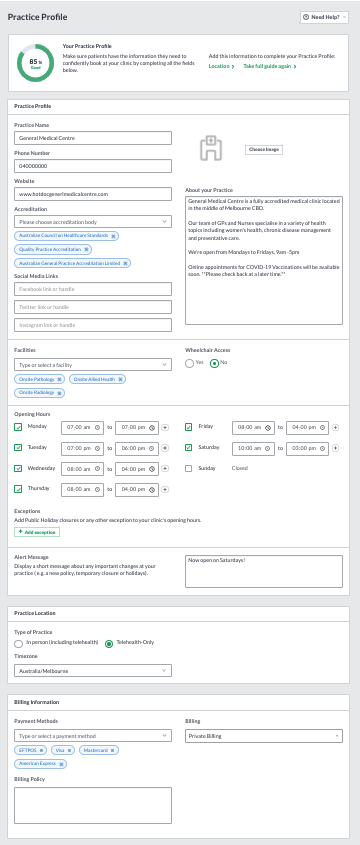Add another time slot for Friday
360x845 pixels.
pyautogui.click(x=336, y=427)
